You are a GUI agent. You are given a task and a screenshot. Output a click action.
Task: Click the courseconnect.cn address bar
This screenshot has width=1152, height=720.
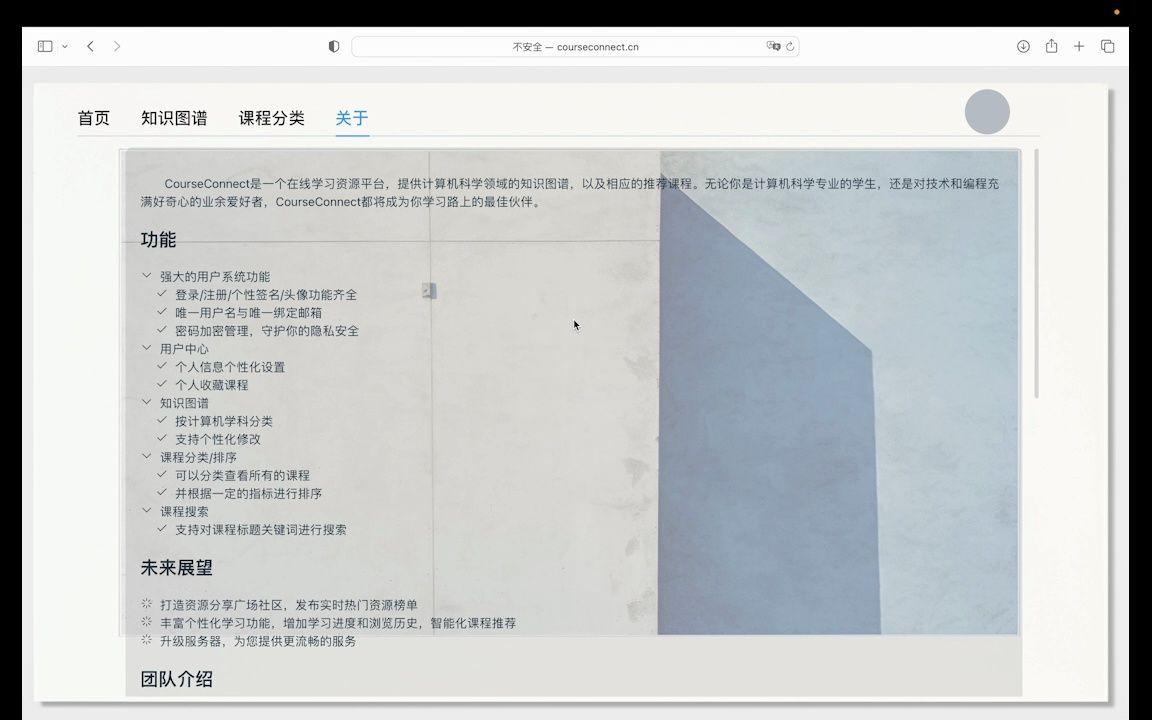click(x=576, y=46)
